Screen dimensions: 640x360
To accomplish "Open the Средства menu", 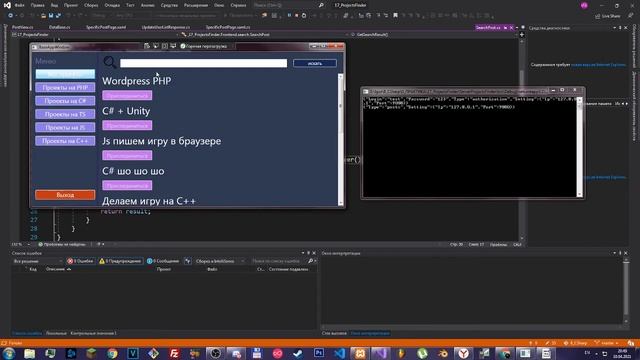I will tap(169, 5).
